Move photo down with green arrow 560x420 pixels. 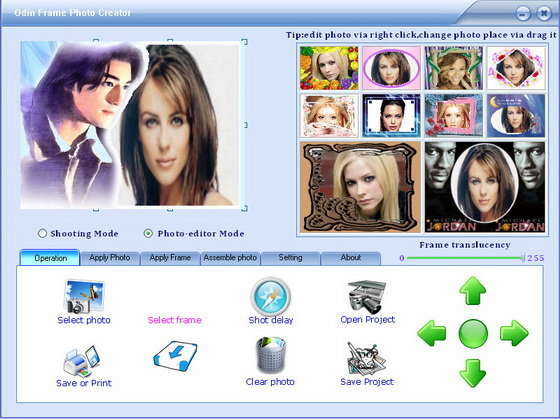pos(472,373)
